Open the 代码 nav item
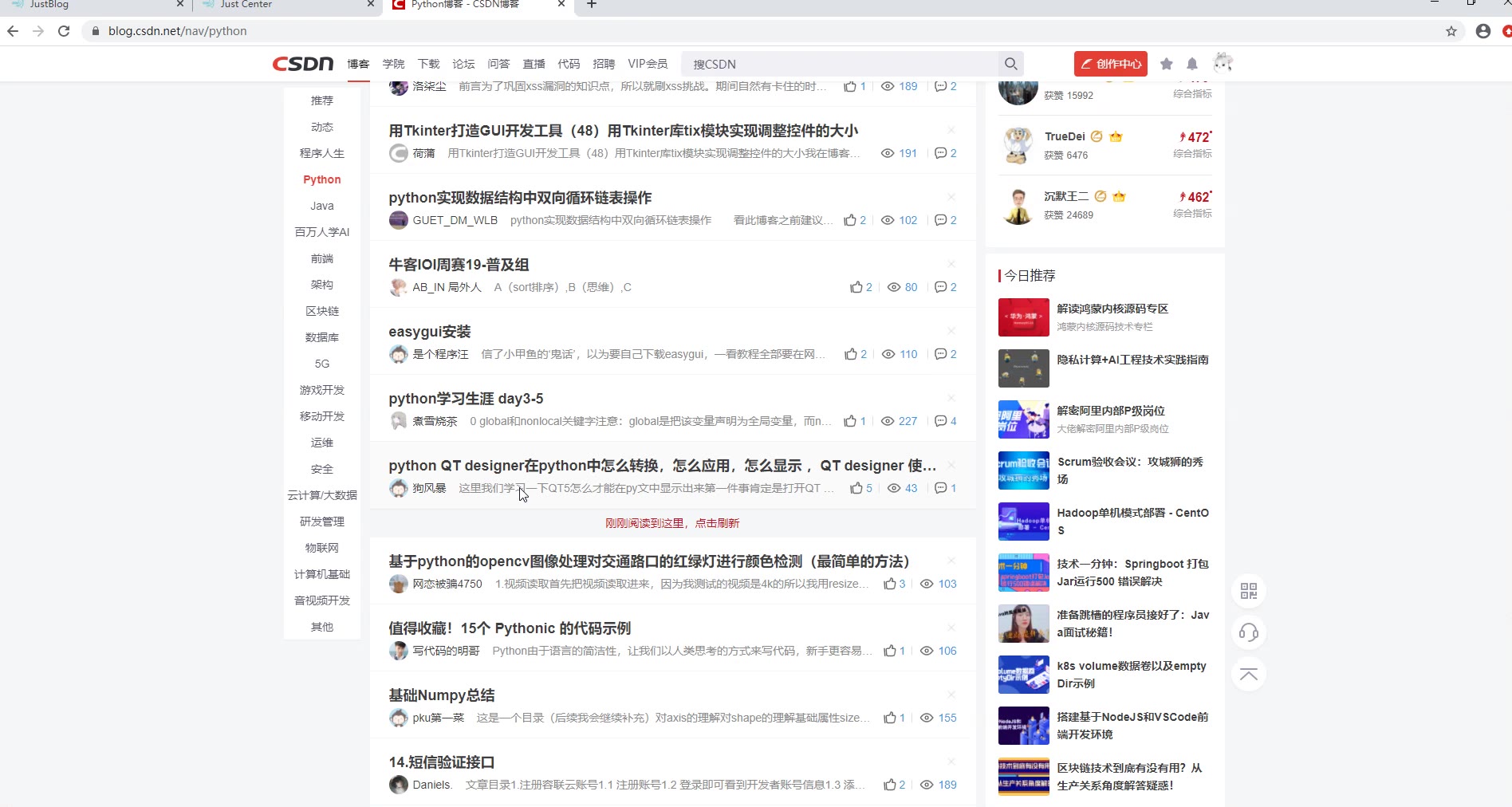The width and height of the screenshot is (1512, 807). coord(569,64)
